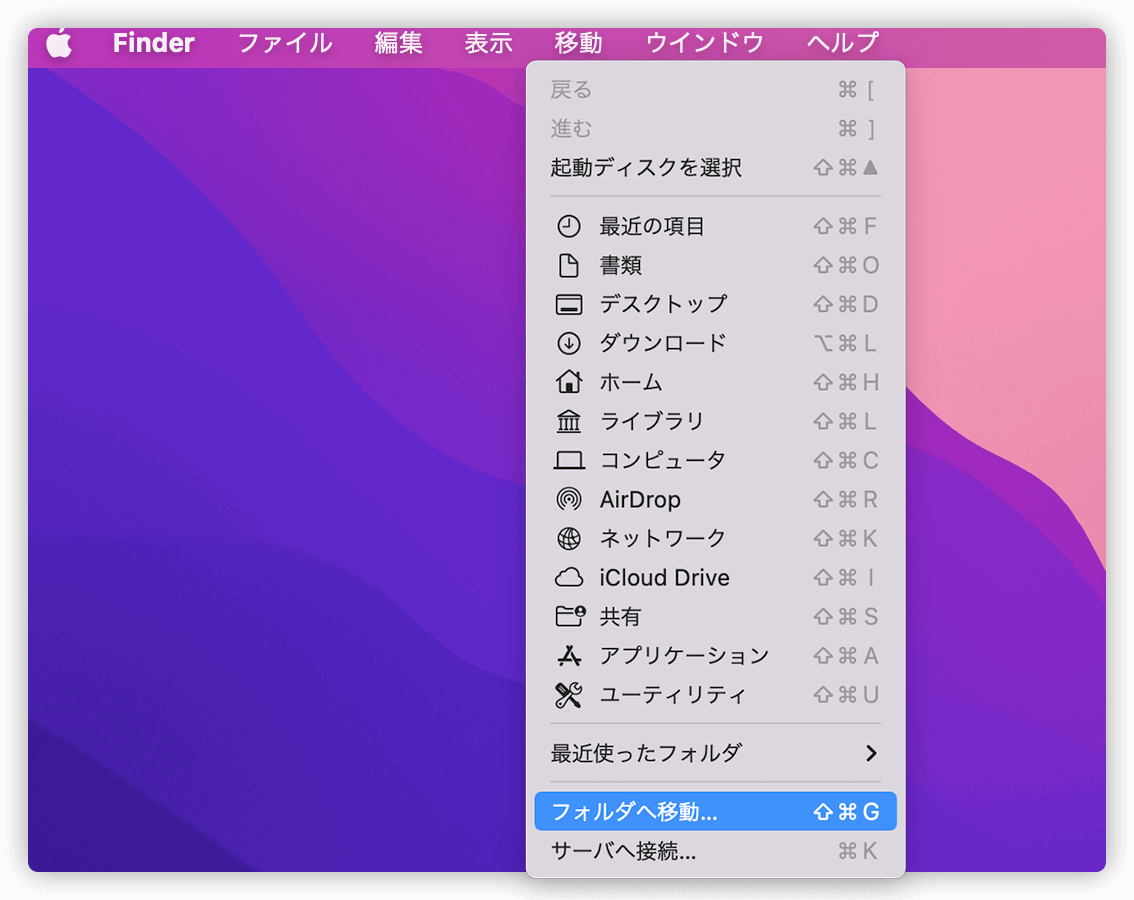Select コンピュータ text in the menu
1134x900 pixels.
(x=662, y=460)
